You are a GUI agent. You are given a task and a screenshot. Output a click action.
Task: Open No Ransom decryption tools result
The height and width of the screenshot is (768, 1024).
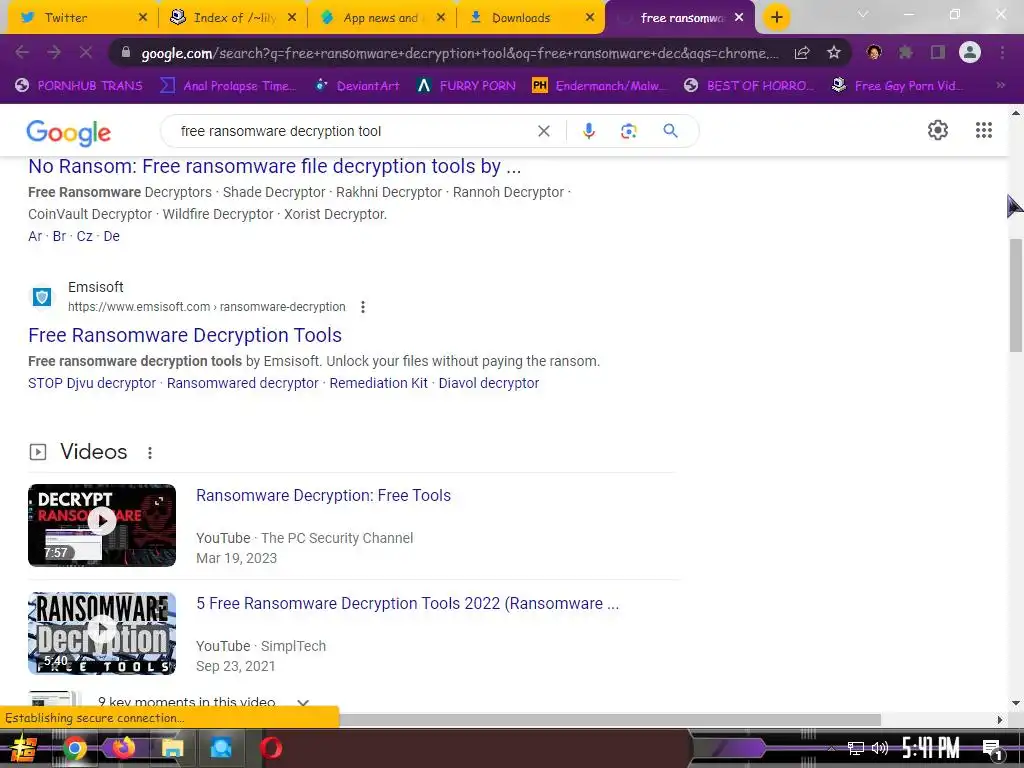pyautogui.click(x=275, y=167)
